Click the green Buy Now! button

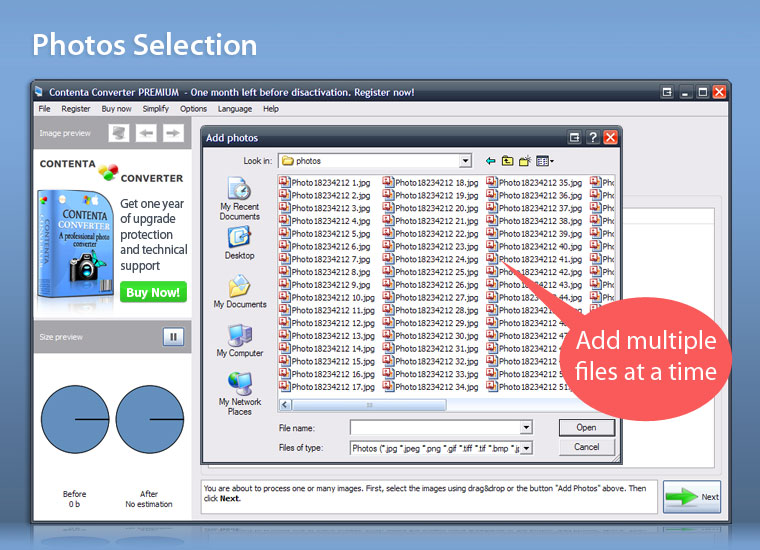pyautogui.click(x=153, y=292)
